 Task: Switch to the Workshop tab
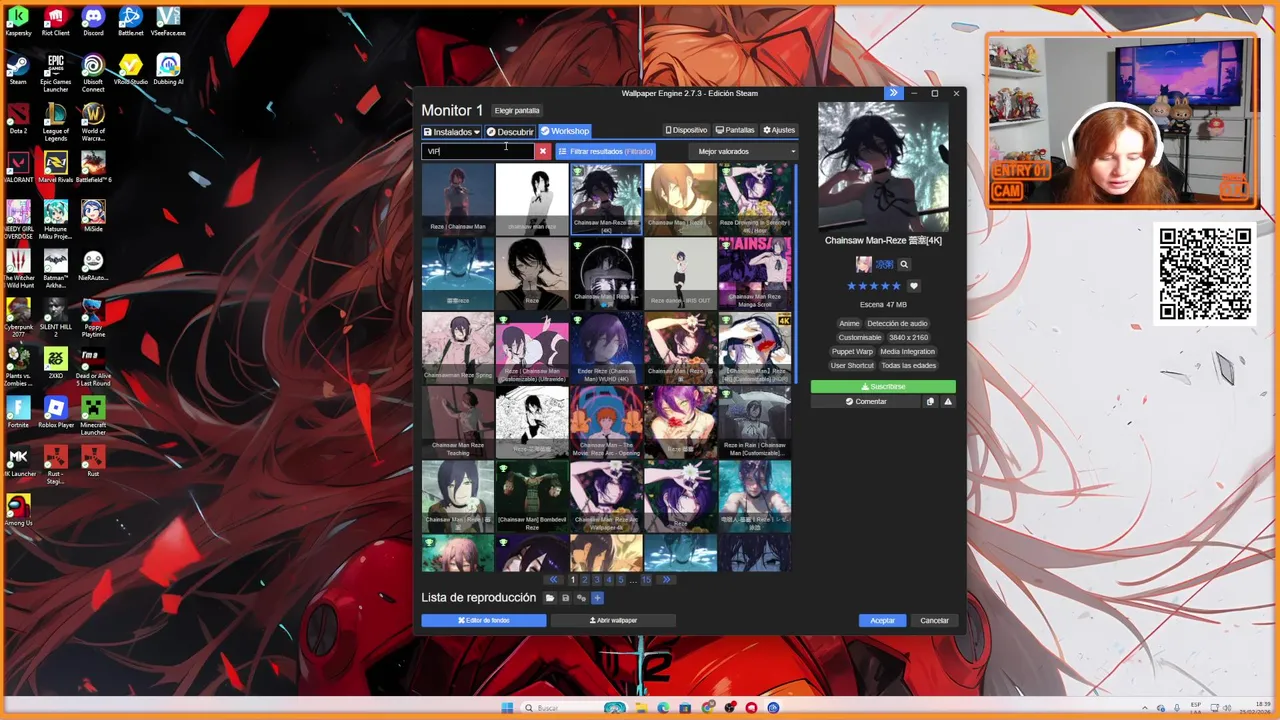click(x=565, y=131)
